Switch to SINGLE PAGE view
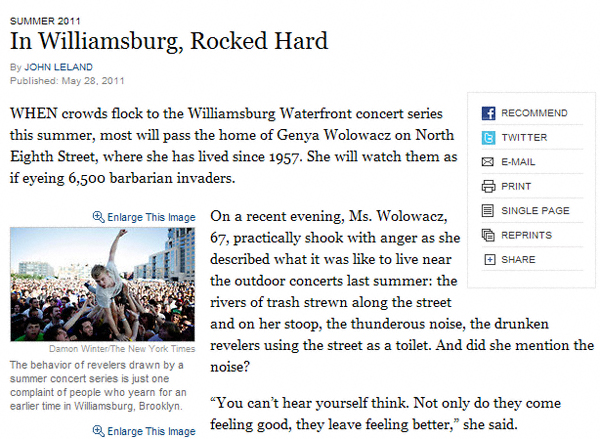600x439 pixels. (x=535, y=211)
